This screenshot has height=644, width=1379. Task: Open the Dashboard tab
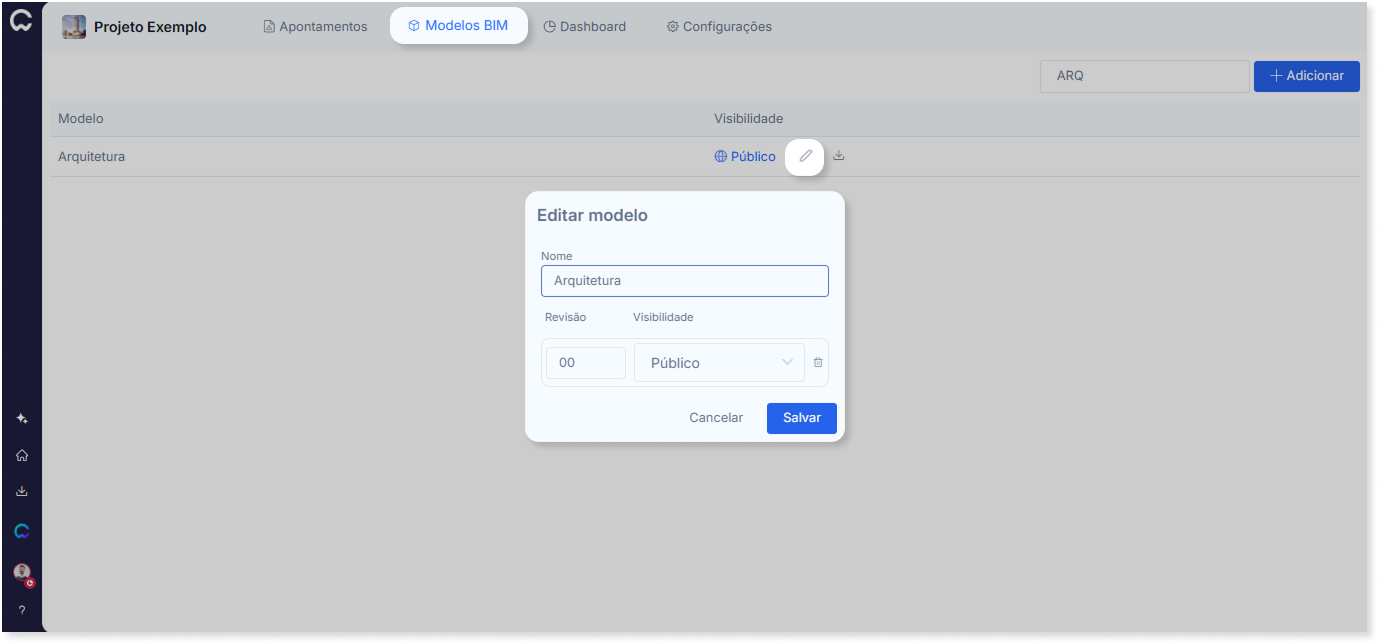[x=585, y=27]
